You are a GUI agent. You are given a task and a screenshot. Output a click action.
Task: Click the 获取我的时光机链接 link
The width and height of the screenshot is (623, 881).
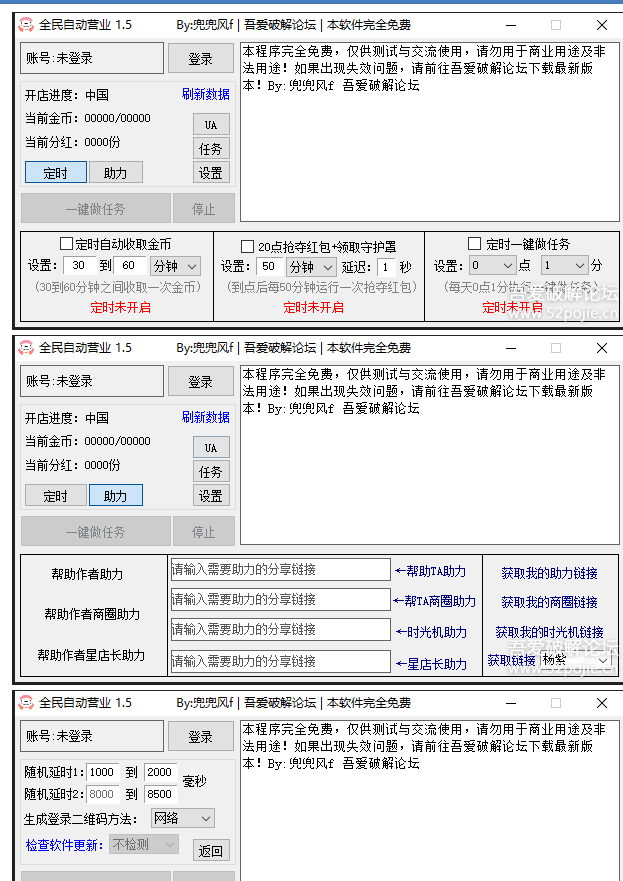pyautogui.click(x=549, y=632)
